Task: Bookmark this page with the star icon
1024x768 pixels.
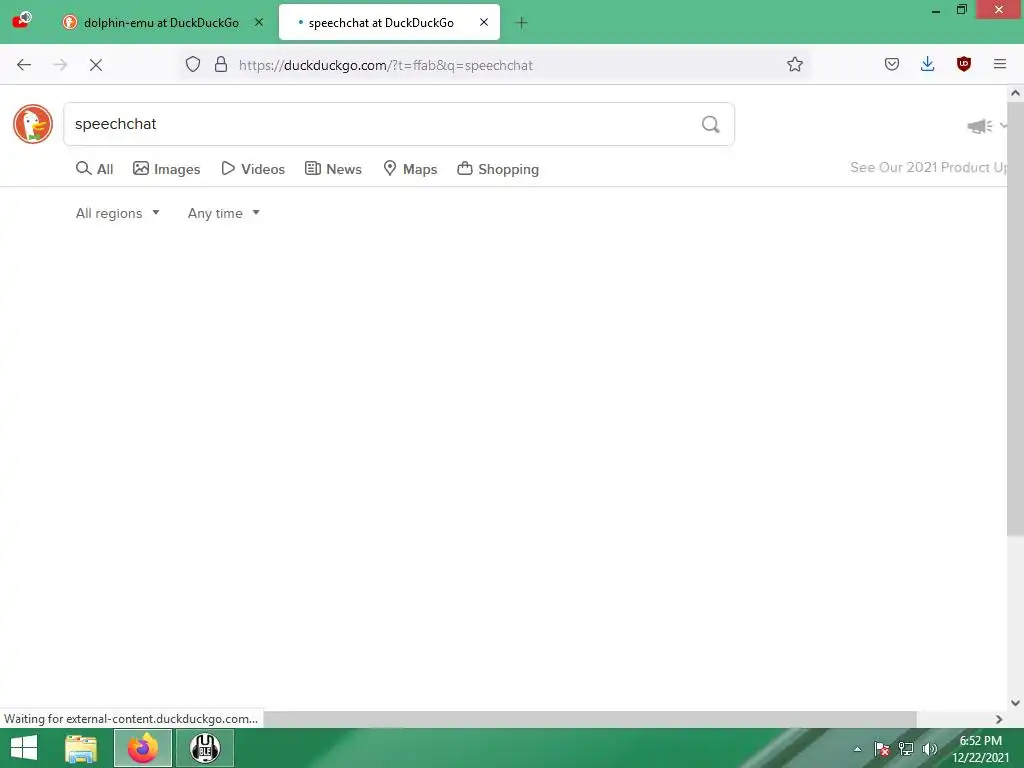Action: tap(795, 65)
